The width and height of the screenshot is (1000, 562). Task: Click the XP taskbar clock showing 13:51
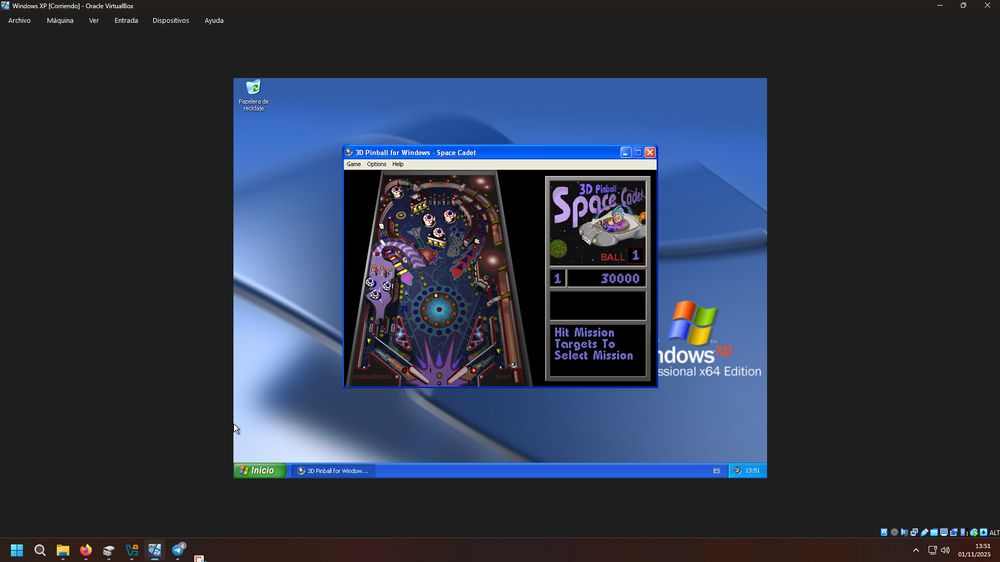(753, 471)
